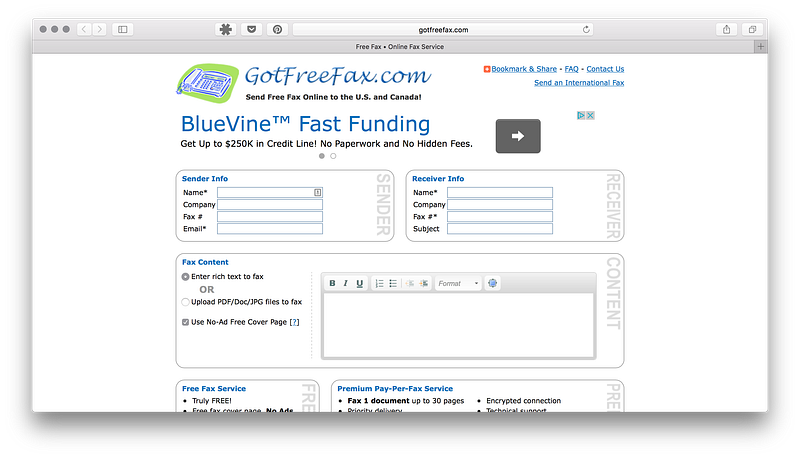Toggle bold formatting in editor

click(x=332, y=283)
